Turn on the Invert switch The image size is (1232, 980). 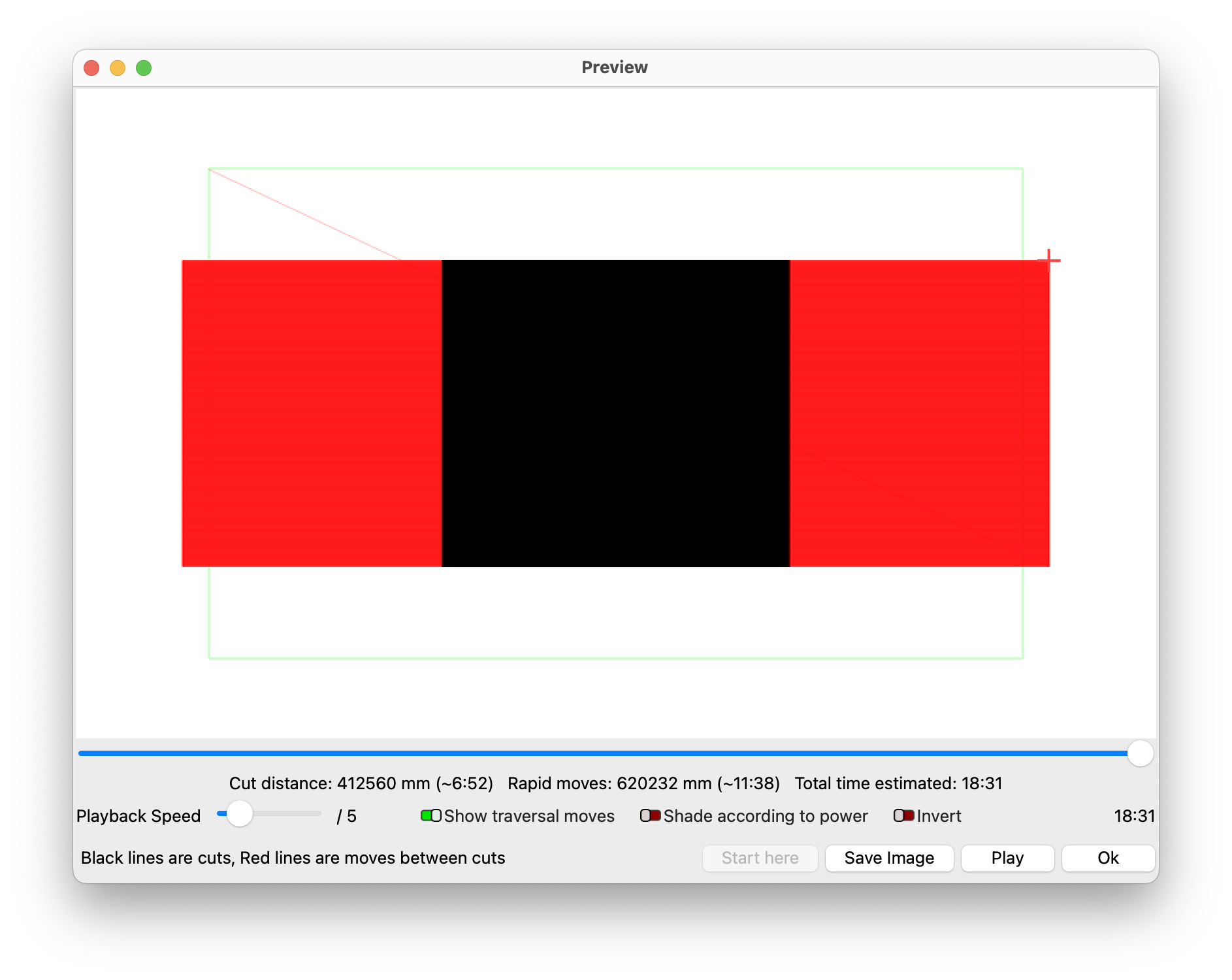tap(903, 815)
